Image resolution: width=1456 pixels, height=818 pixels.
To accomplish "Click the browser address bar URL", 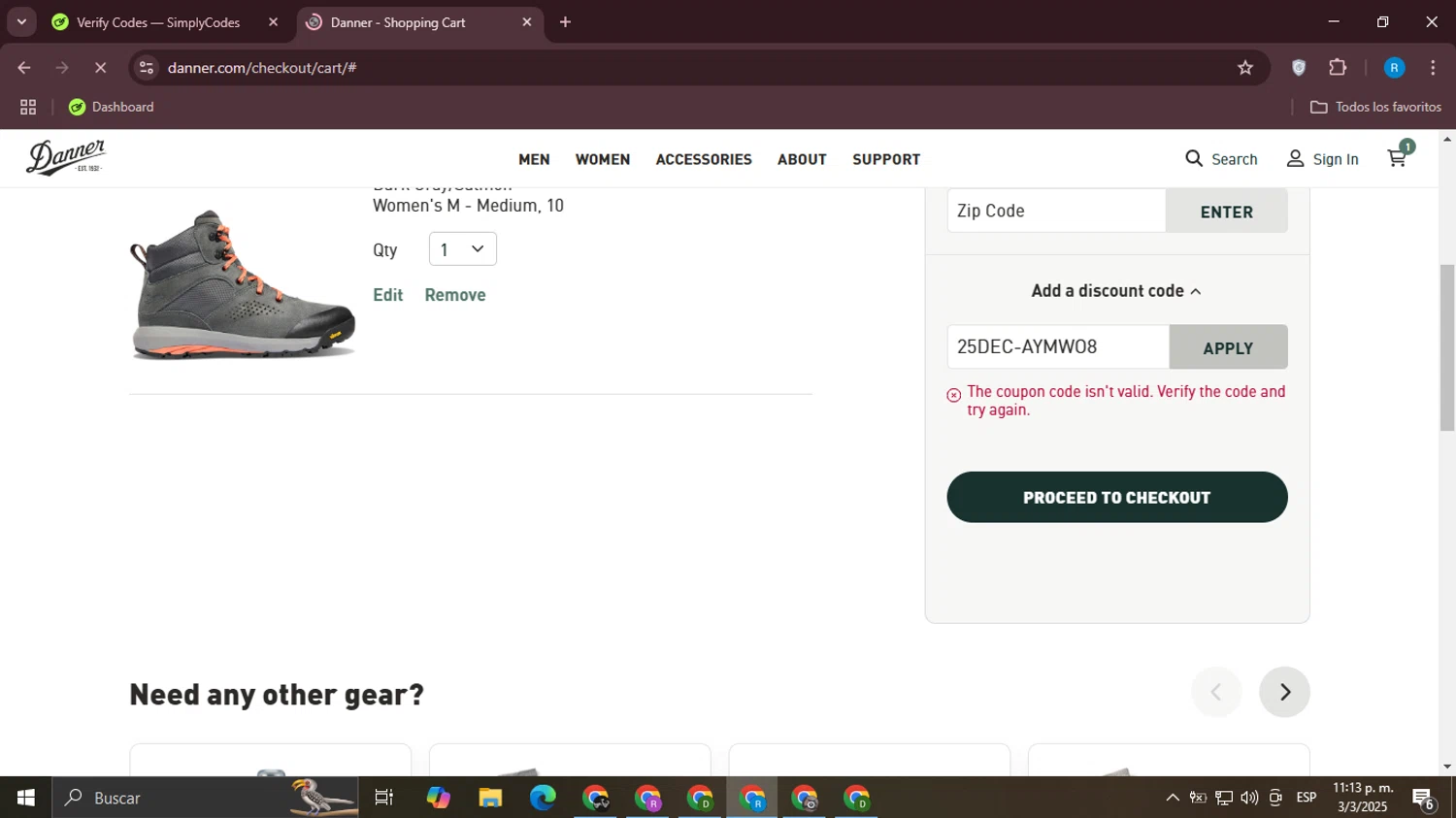I will [x=262, y=68].
